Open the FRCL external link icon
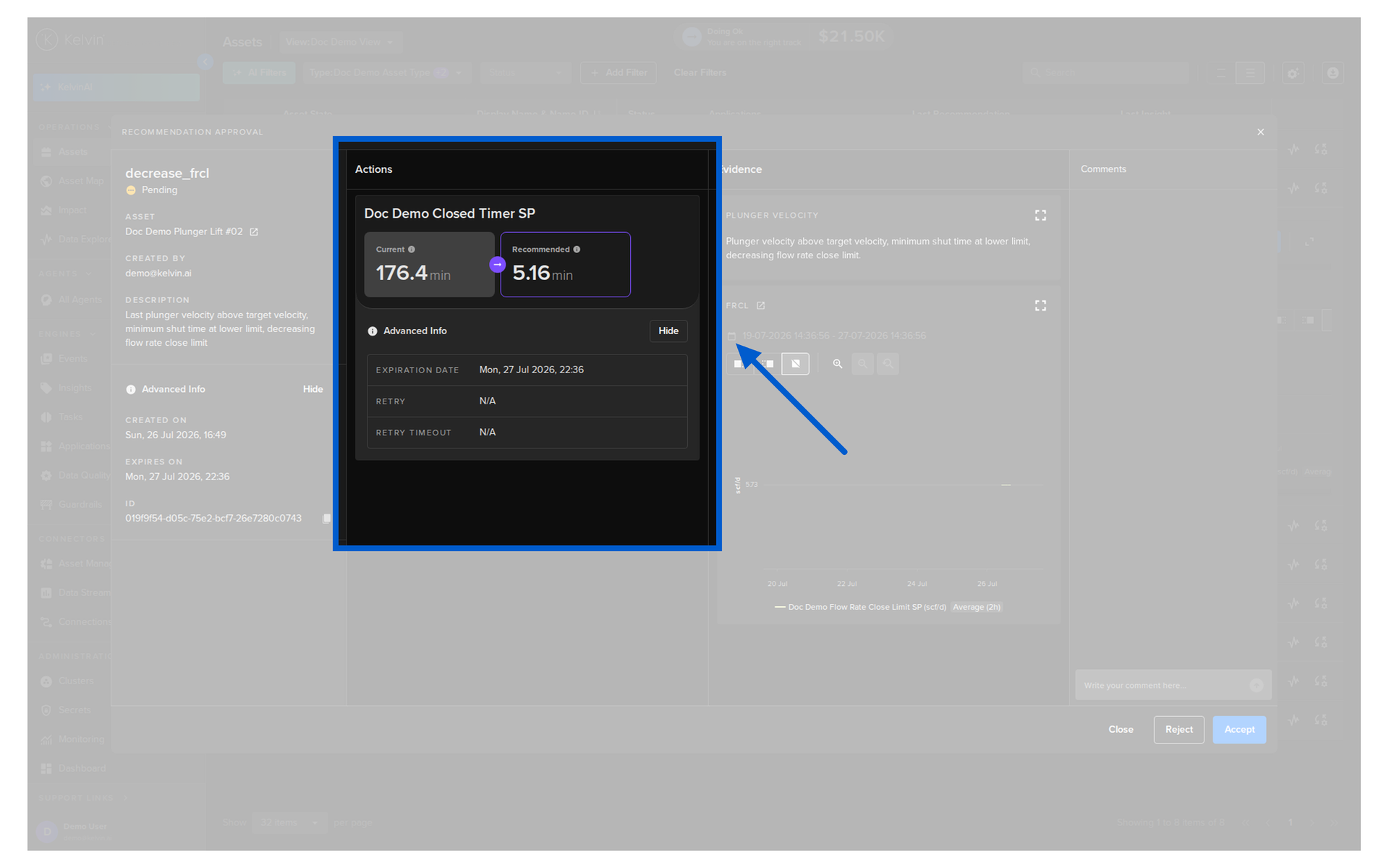The height and width of the screenshot is (868, 1389). pos(760,306)
